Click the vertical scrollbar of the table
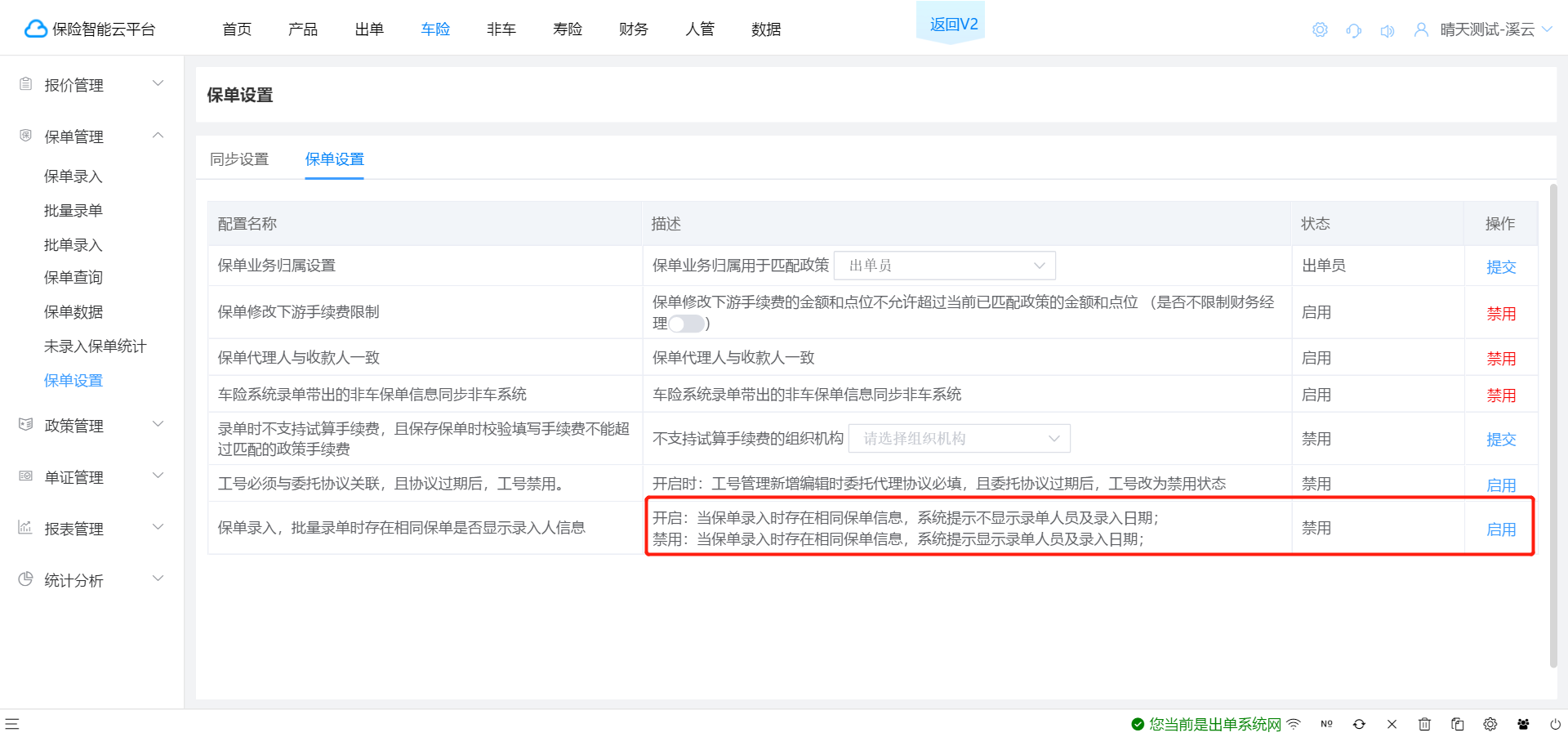Screen dimensions: 1568x737 coord(1553,425)
